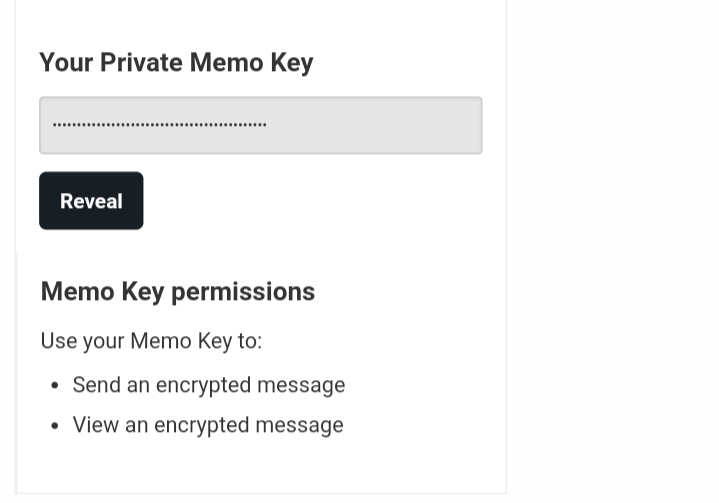Screen dimensions: 719x503
Task: Click "Send an encrypted message" list item
Action: point(208,385)
